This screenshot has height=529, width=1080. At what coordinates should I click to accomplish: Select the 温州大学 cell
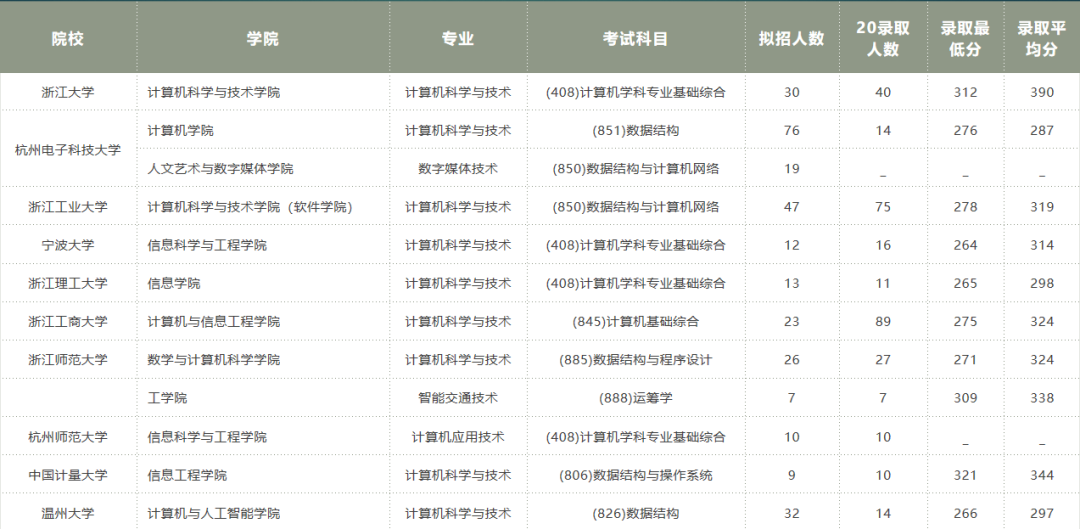tap(68, 513)
